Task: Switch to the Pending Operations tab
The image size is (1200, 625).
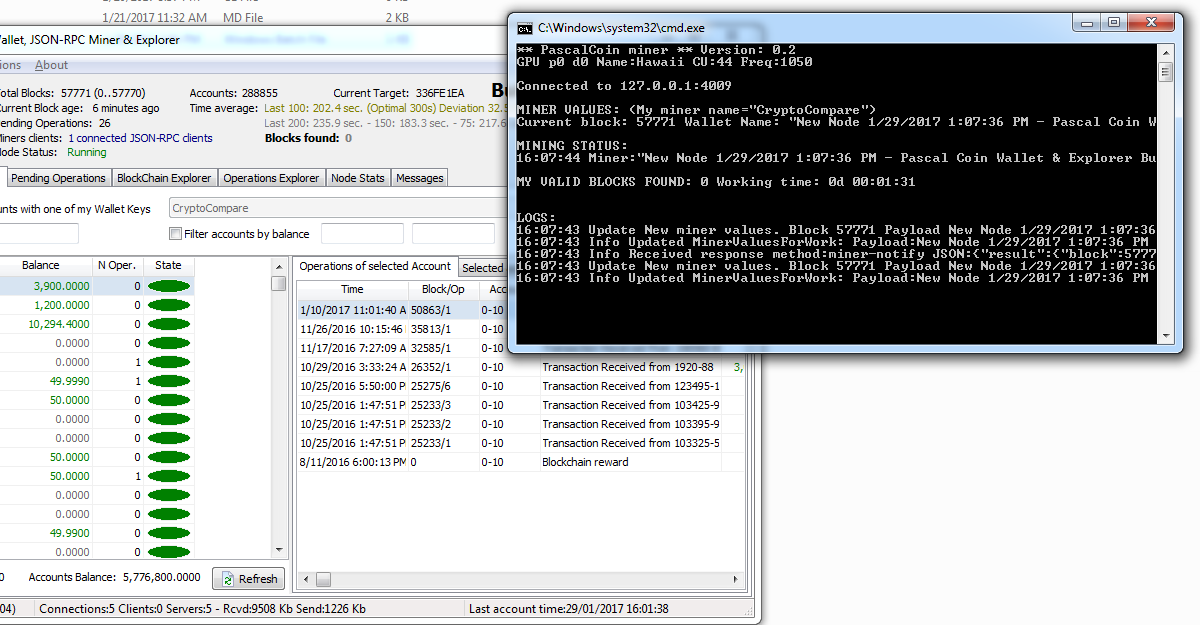Action: (58, 178)
